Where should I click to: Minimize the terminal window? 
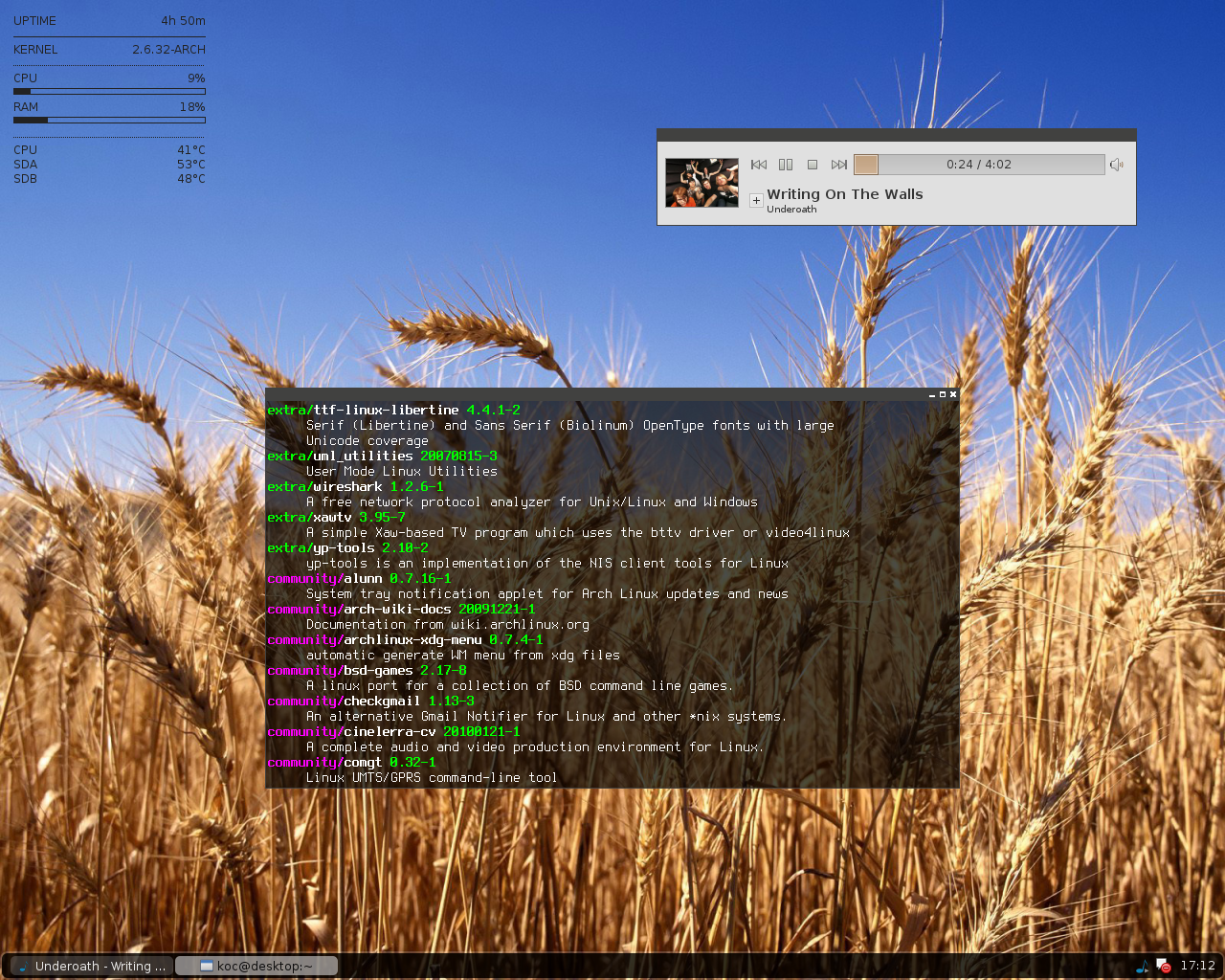[x=932, y=394]
